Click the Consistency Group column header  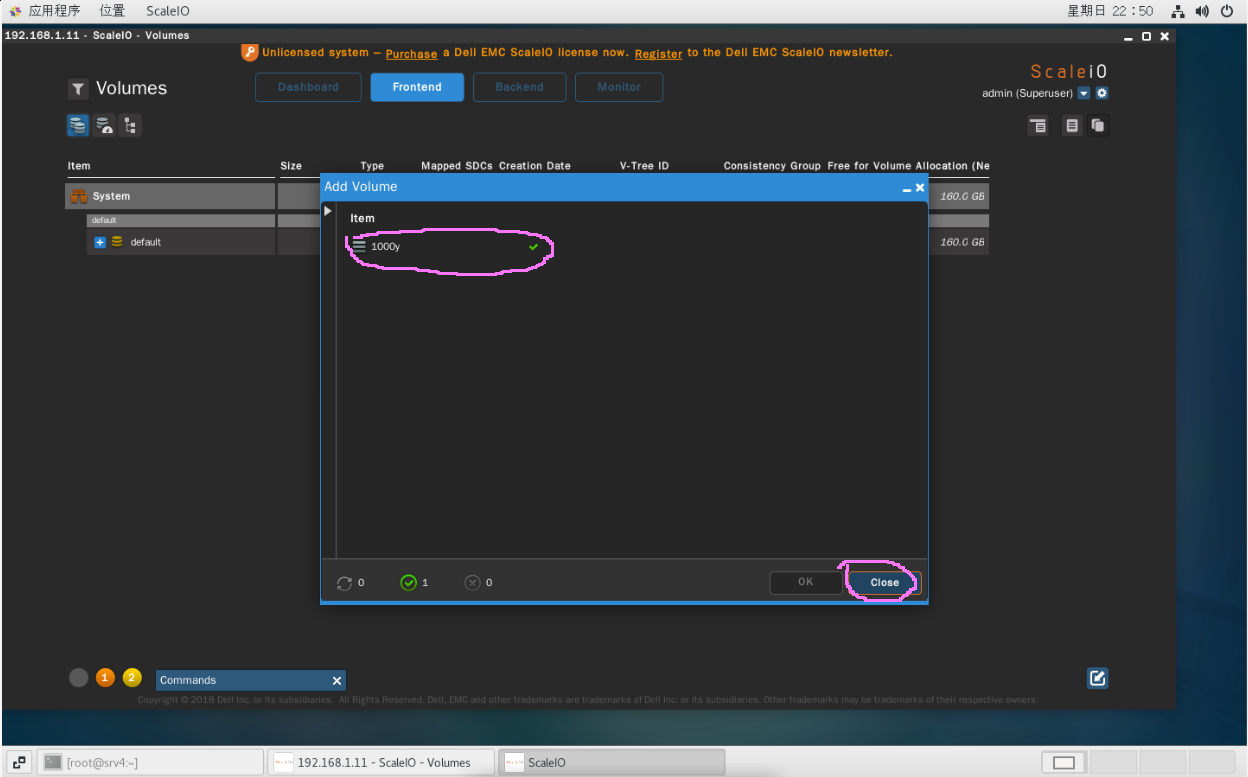[x=772, y=166]
